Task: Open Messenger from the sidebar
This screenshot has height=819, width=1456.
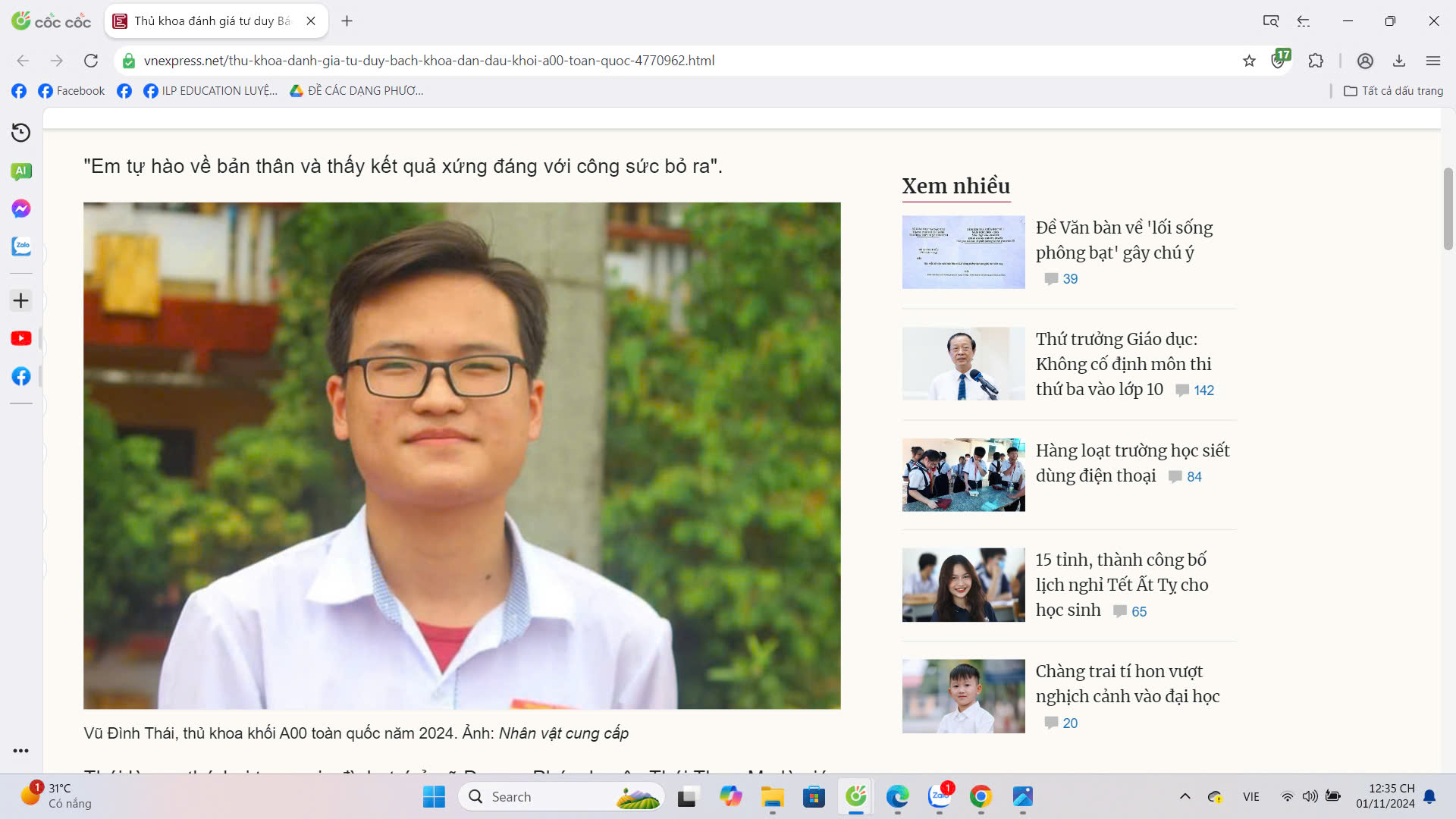Action: point(20,209)
